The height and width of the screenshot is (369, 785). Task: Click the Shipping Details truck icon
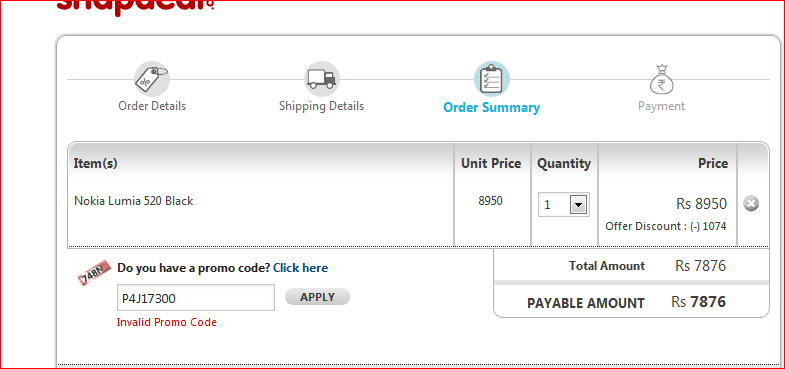(321, 79)
